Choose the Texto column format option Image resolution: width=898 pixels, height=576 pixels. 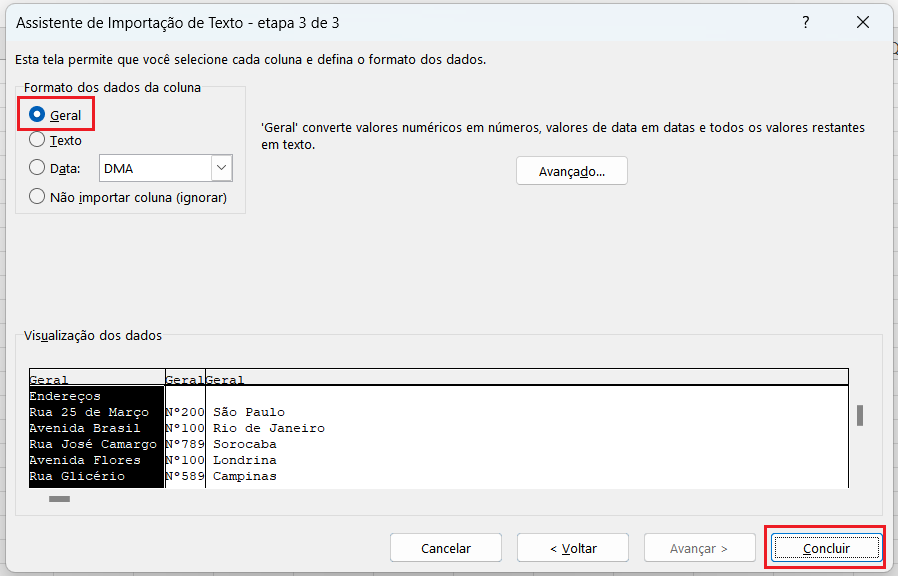[38, 141]
